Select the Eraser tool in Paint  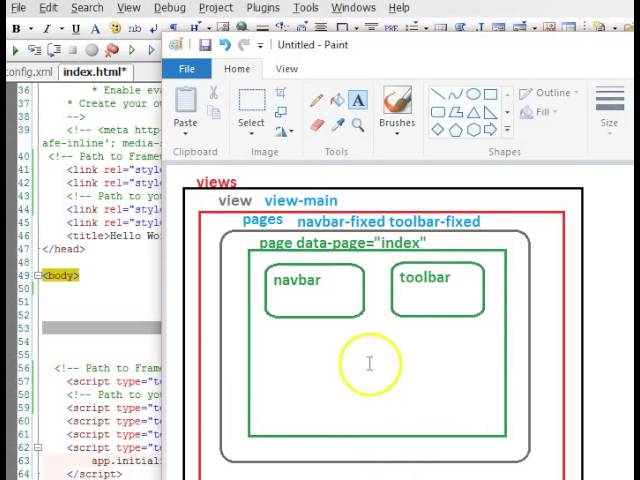[x=317, y=125]
